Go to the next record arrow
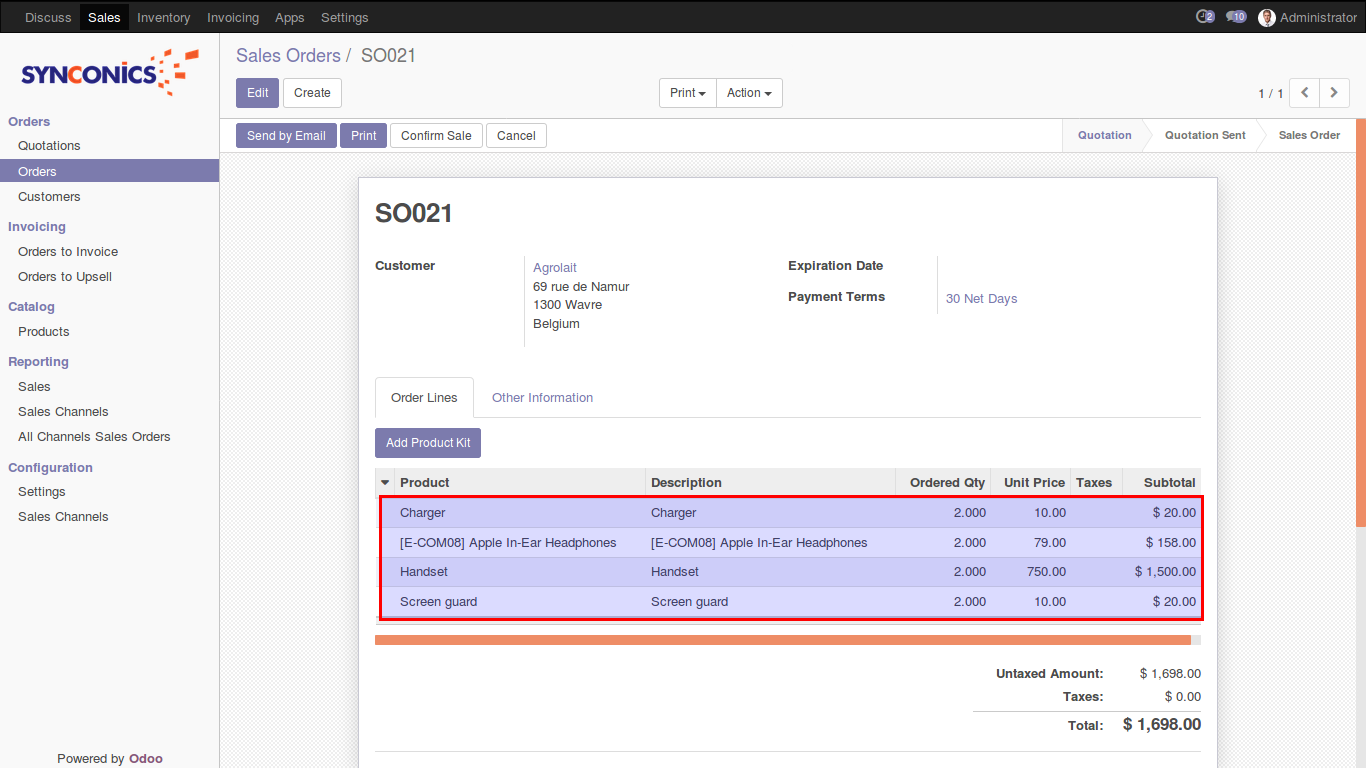Screen dimensions: 1366x768 (1334, 93)
